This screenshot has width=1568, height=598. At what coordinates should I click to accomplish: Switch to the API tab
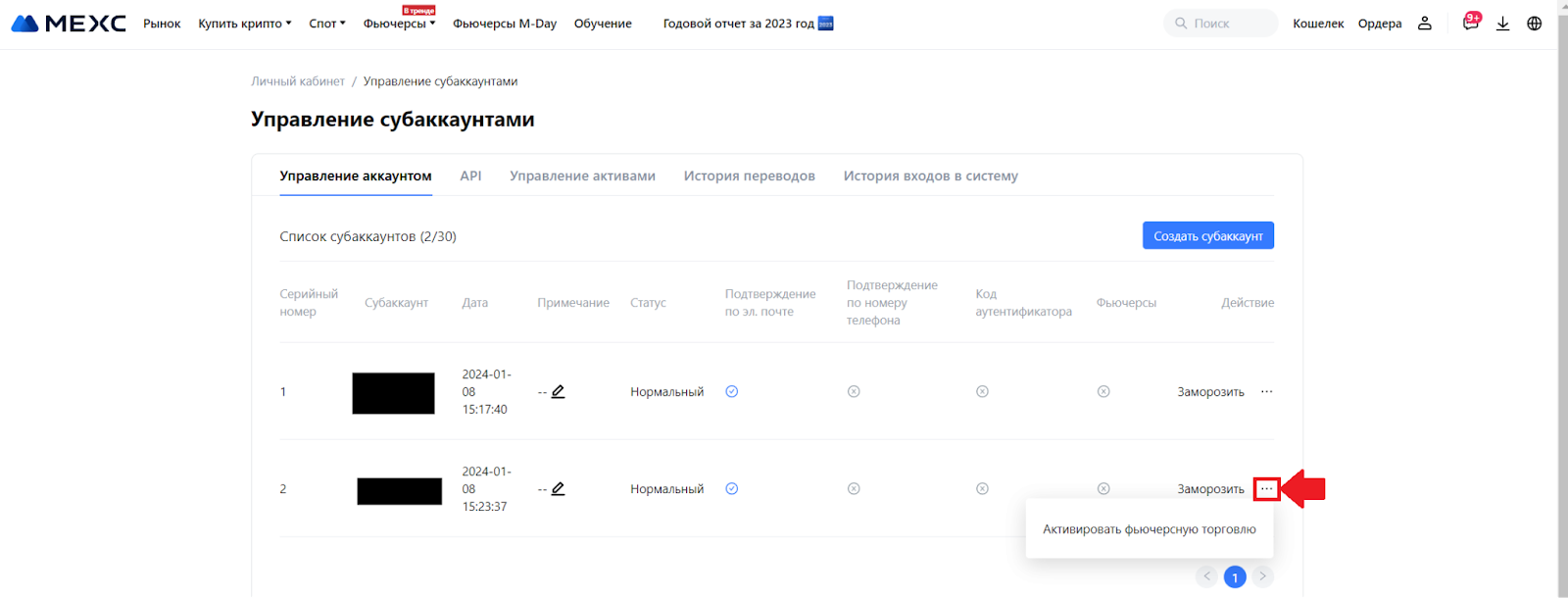tap(470, 176)
